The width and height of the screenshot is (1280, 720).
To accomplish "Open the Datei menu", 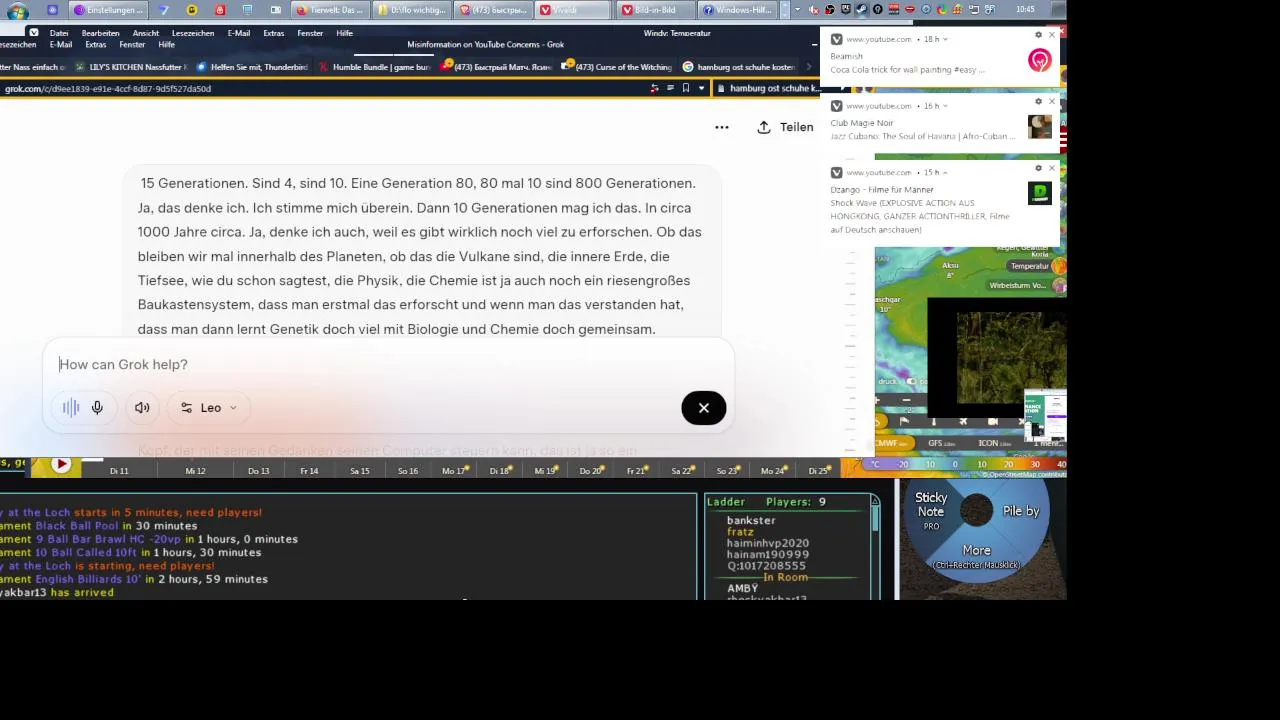I will [x=59, y=33].
